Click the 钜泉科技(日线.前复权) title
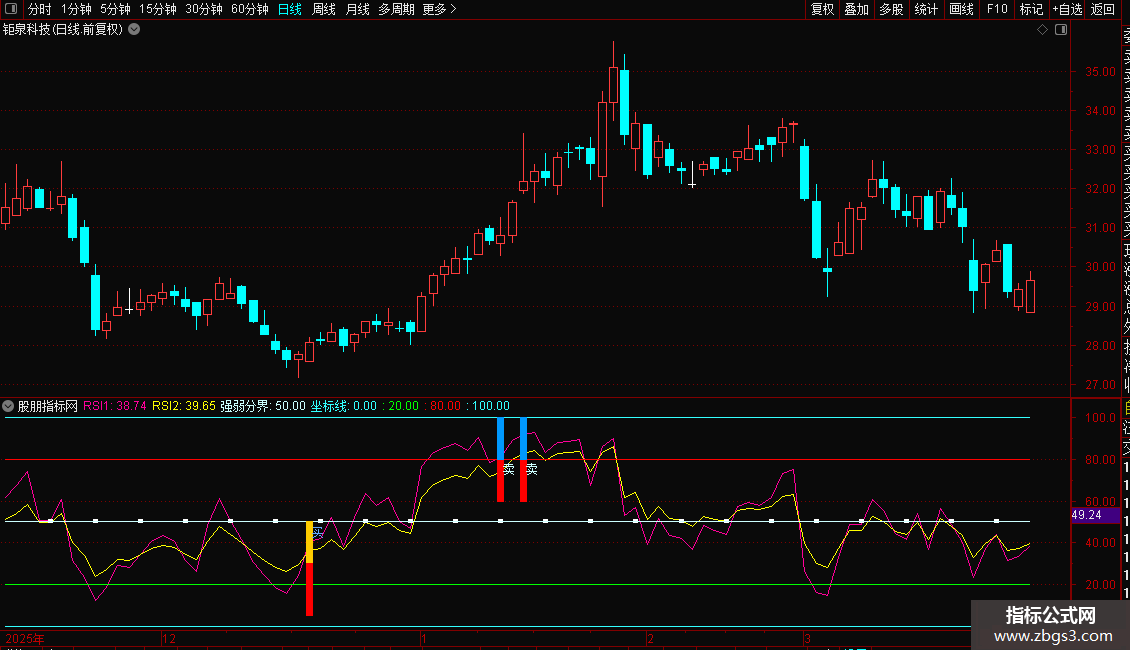 [63, 30]
